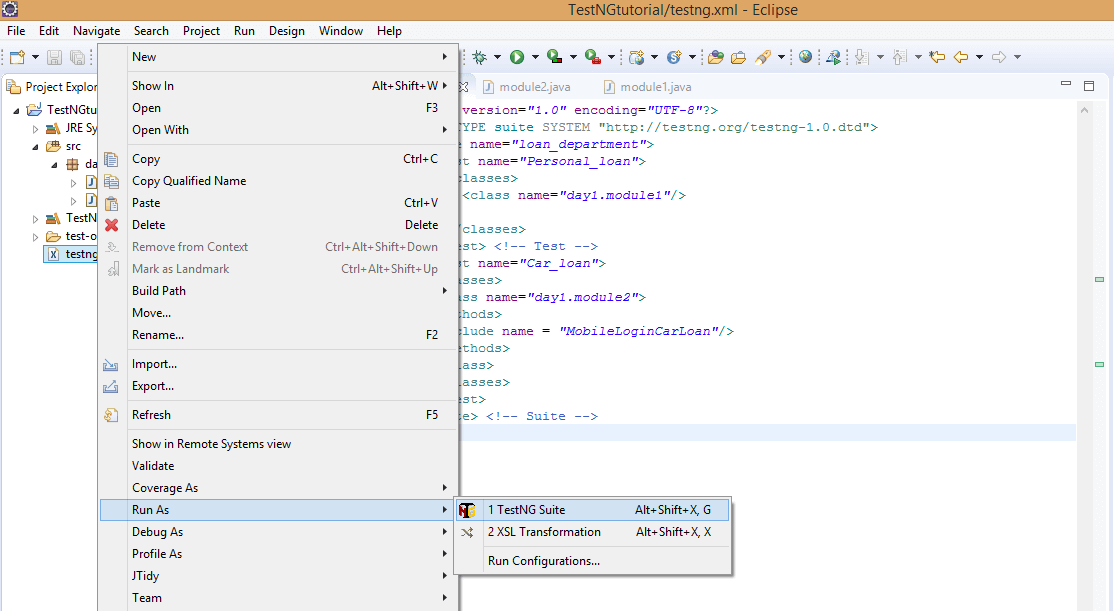Click the blue S icon in toolbar
This screenshot has height=611, width=1114.
pos(674,57)
